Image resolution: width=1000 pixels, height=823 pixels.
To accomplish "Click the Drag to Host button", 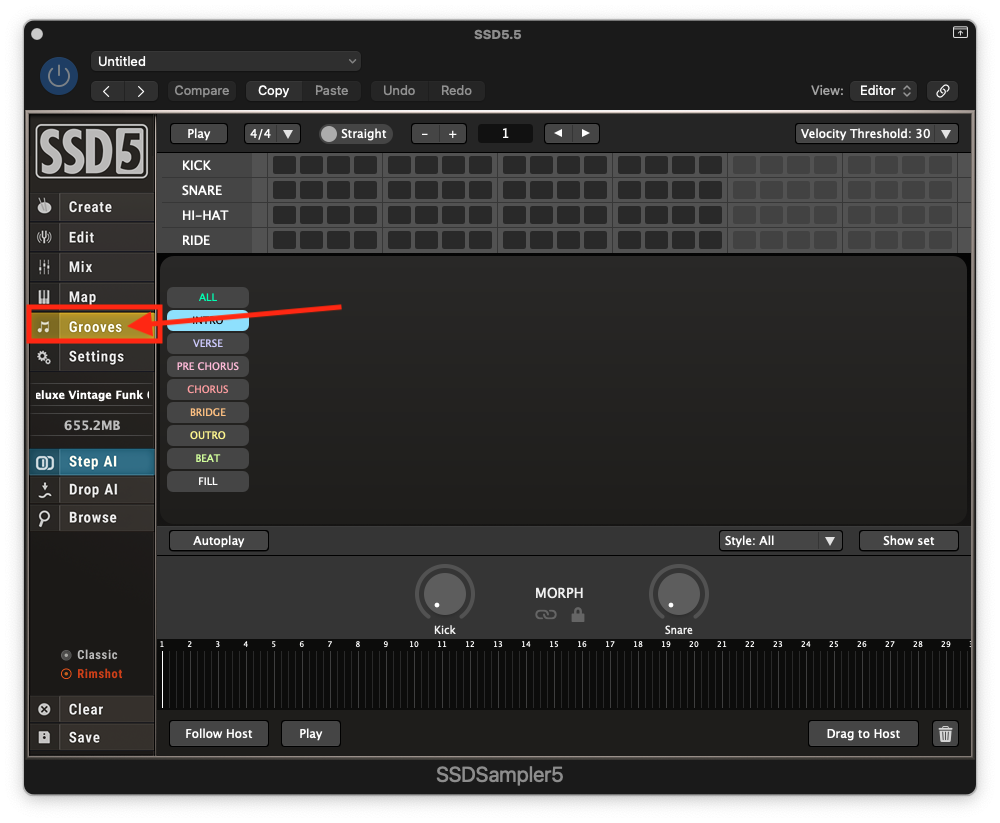I will pos(863,734).
